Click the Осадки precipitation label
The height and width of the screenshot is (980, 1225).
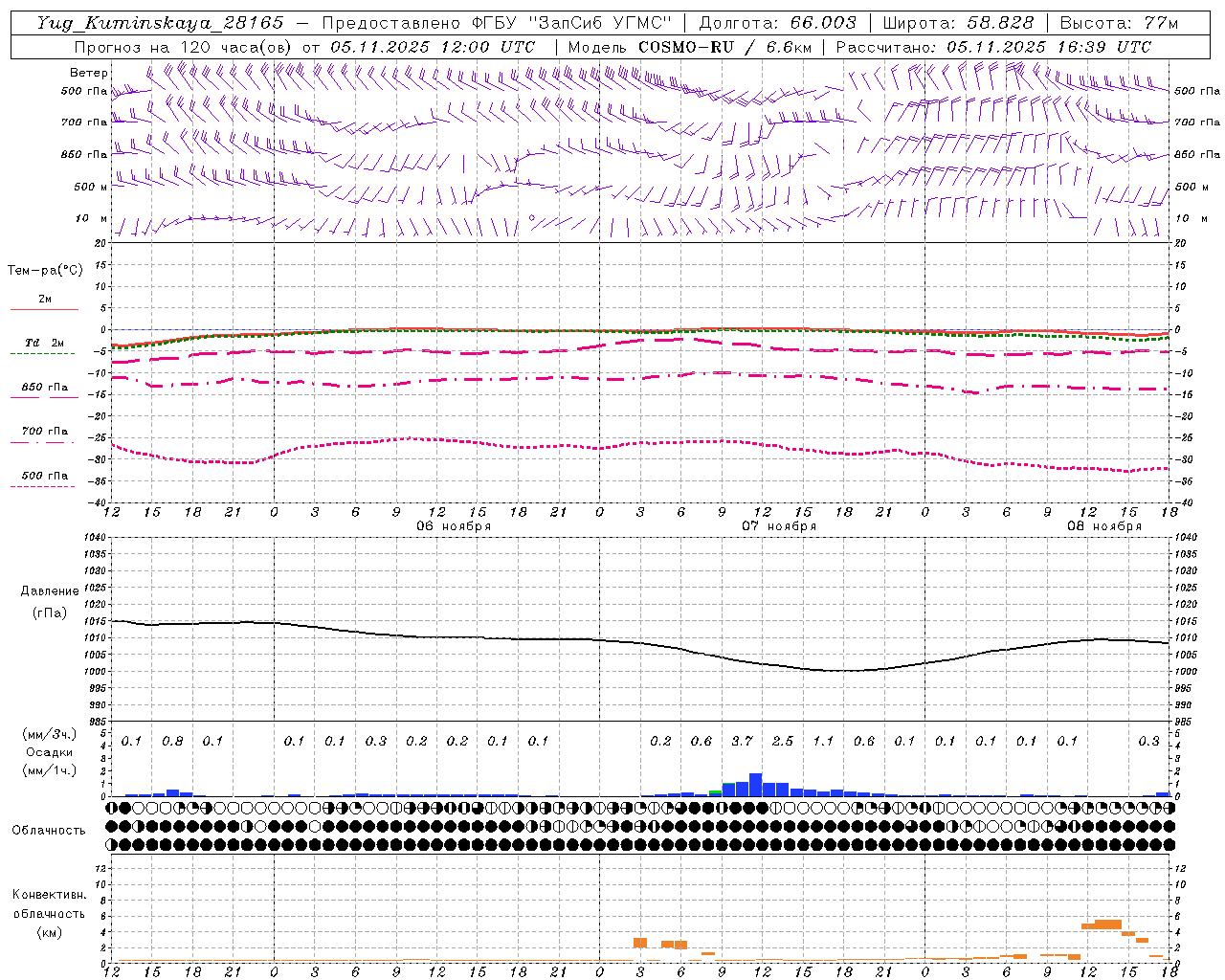49,752
